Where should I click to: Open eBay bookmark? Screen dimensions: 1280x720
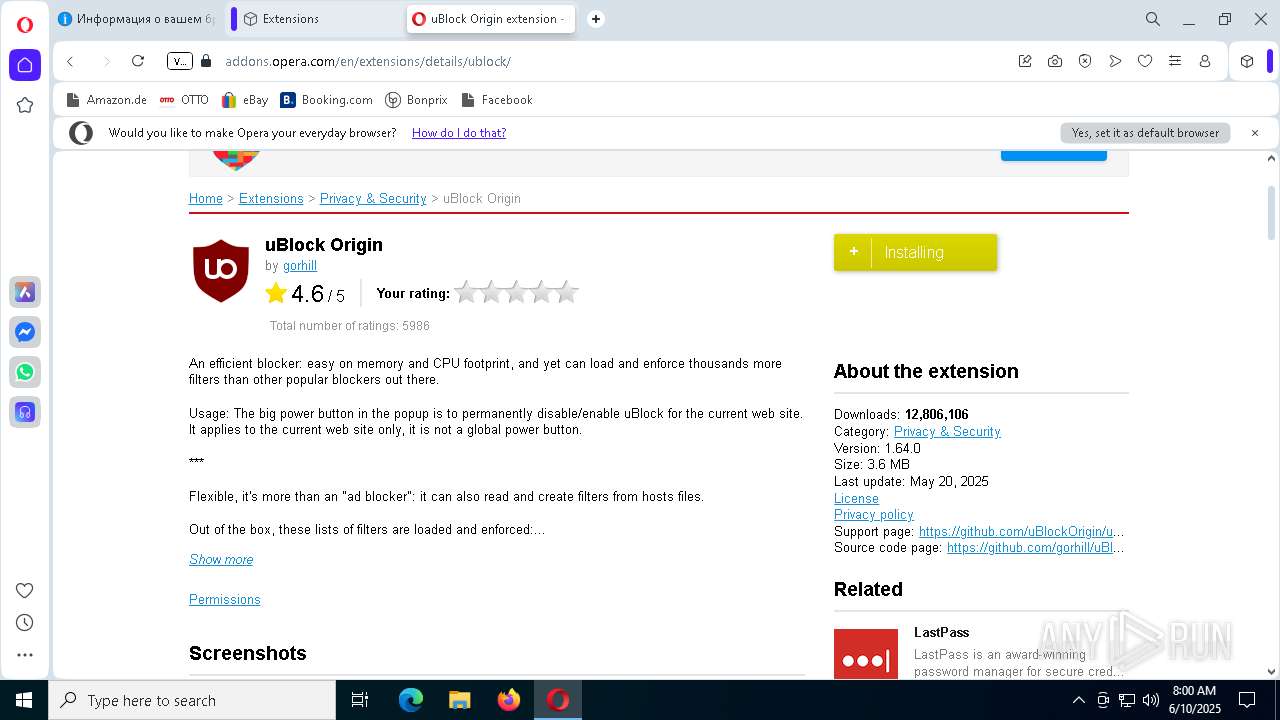[245, 100]
